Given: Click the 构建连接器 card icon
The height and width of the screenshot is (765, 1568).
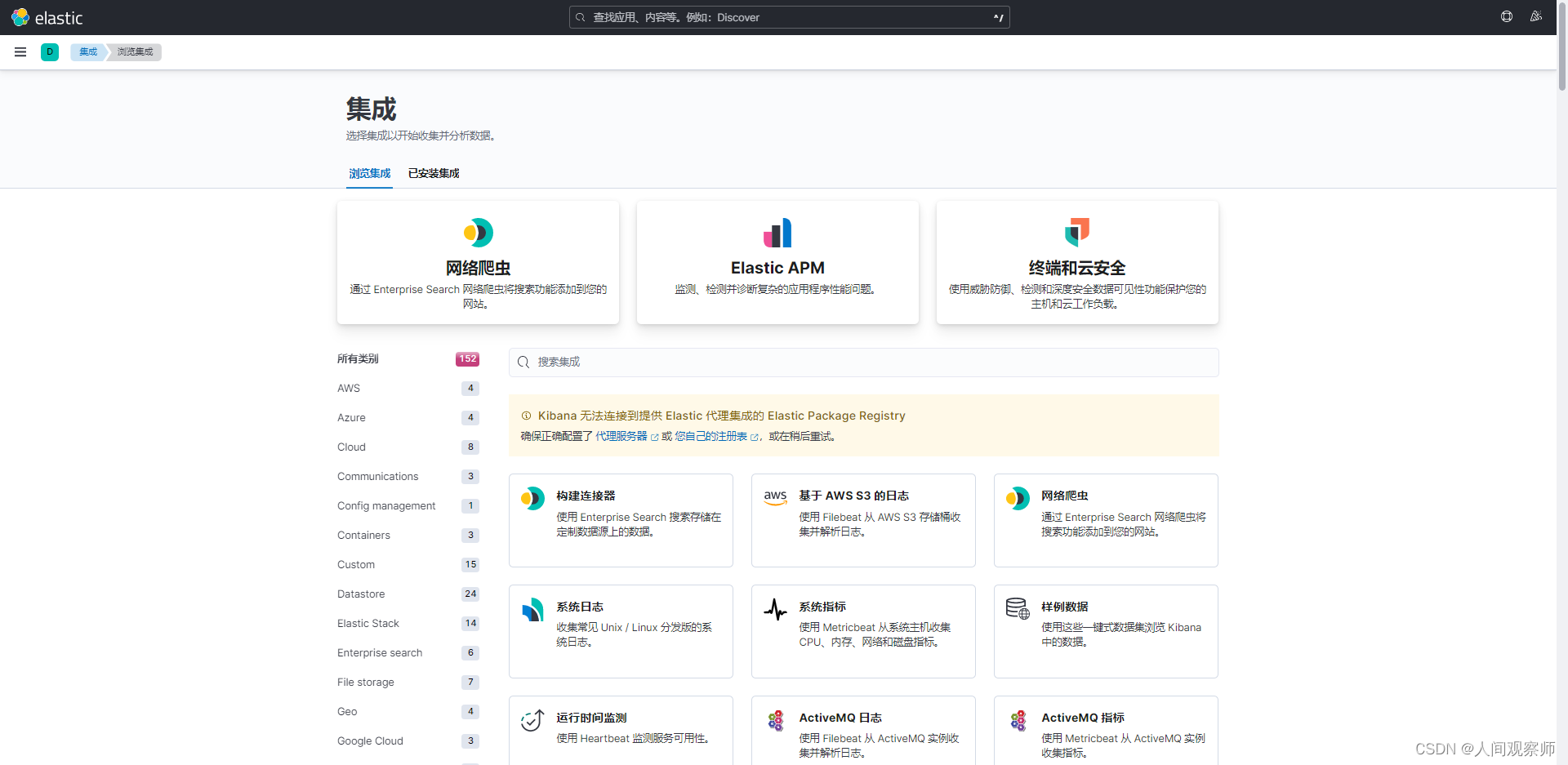Looking at the screenshot, I should click(532, 498).
